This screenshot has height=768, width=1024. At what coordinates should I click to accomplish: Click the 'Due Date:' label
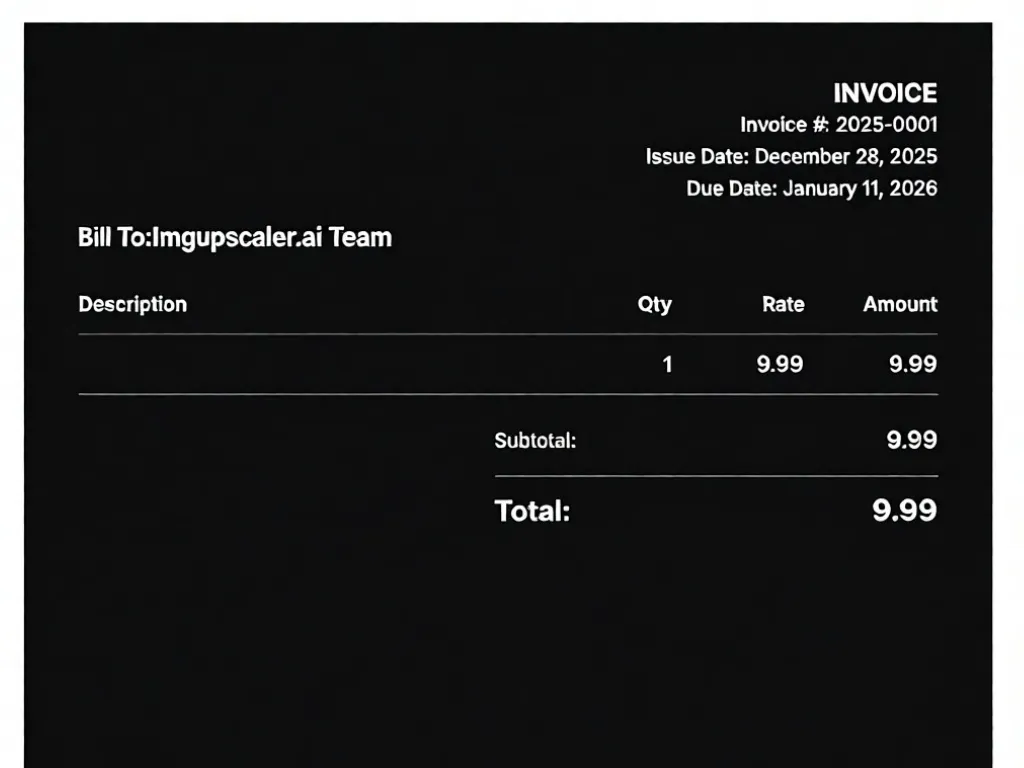click(x=731, y=188)
